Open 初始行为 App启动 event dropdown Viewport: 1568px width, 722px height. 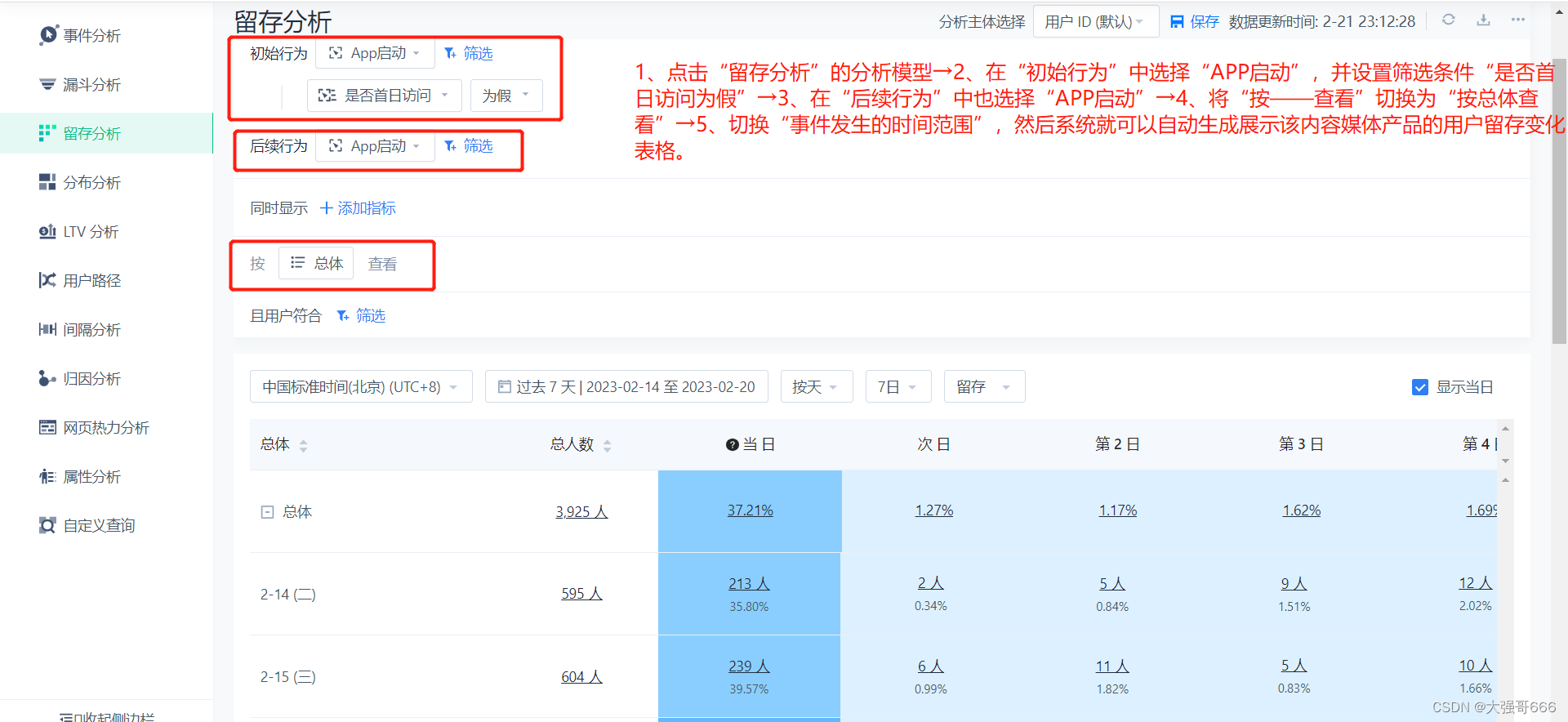coord(375,53)
